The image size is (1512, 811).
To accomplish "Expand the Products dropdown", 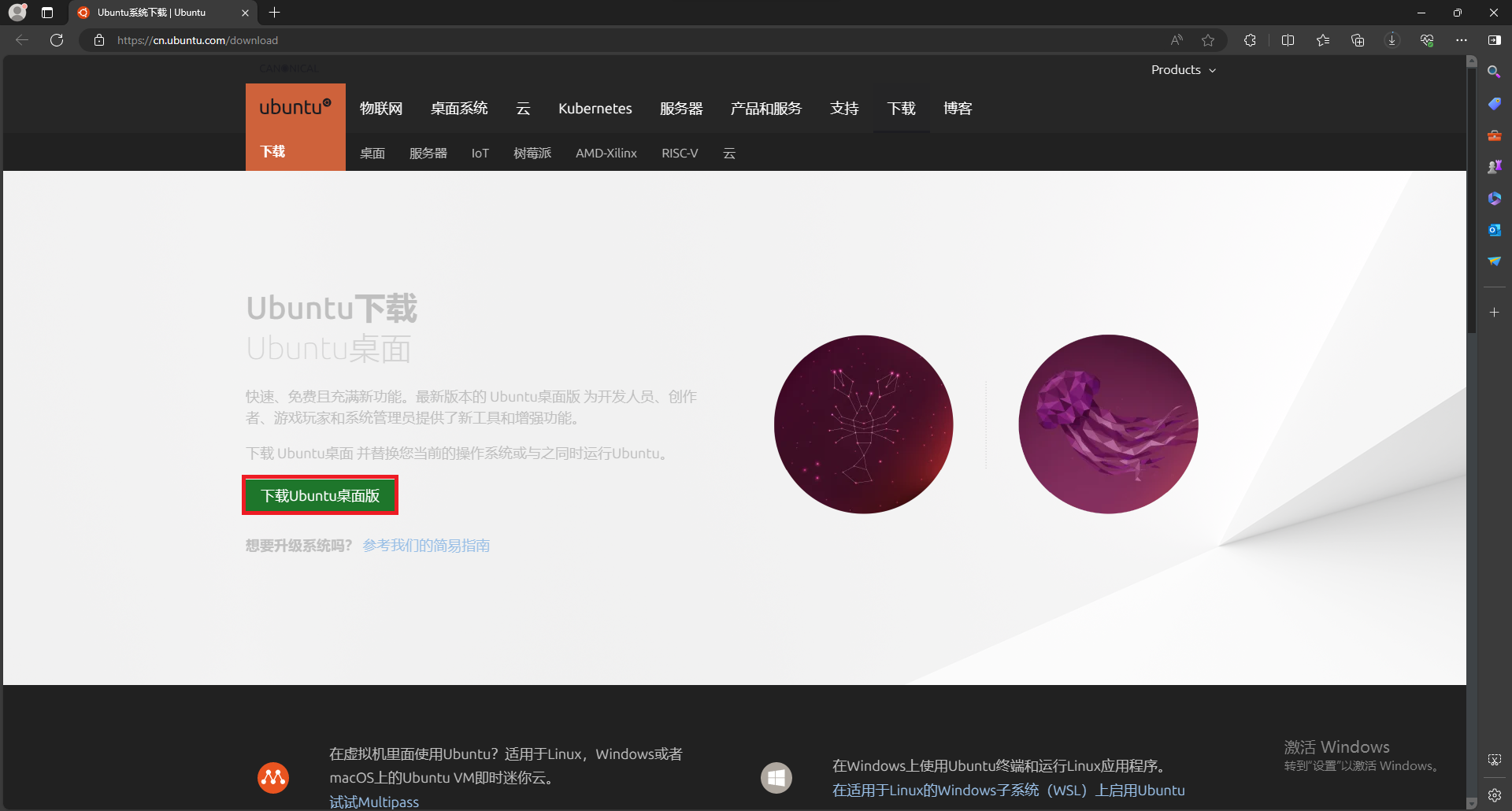I will point(1184,70).
